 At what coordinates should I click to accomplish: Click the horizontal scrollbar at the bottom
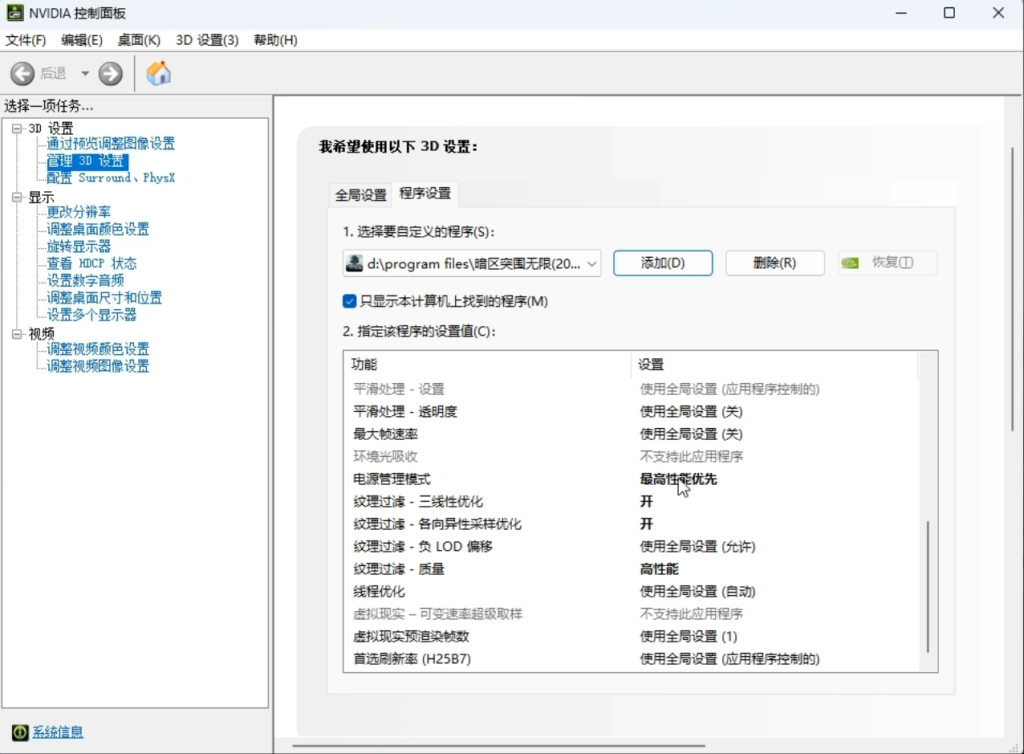click(499, 746)
